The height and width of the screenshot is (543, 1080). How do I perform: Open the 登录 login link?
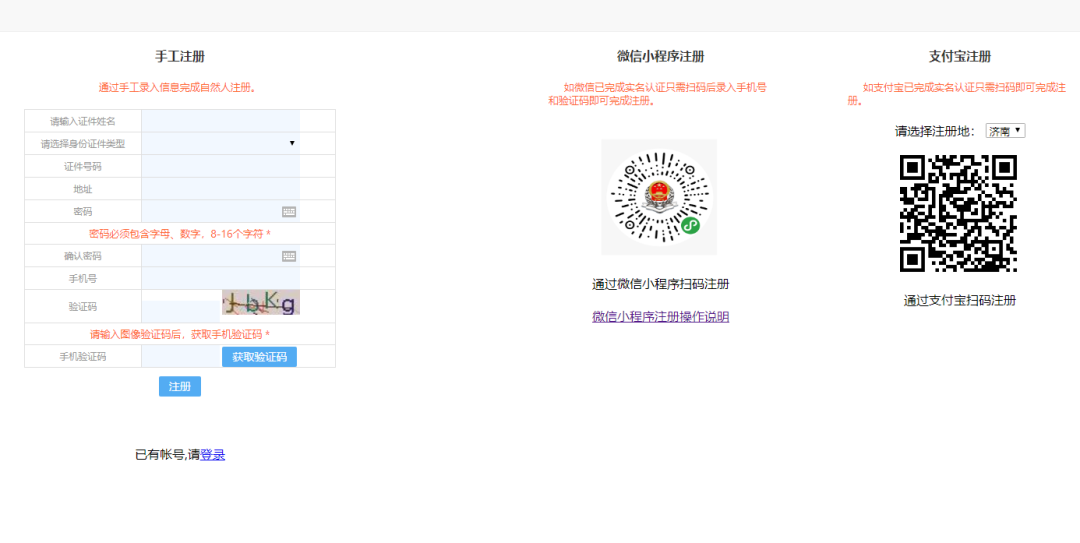[213, 455]
